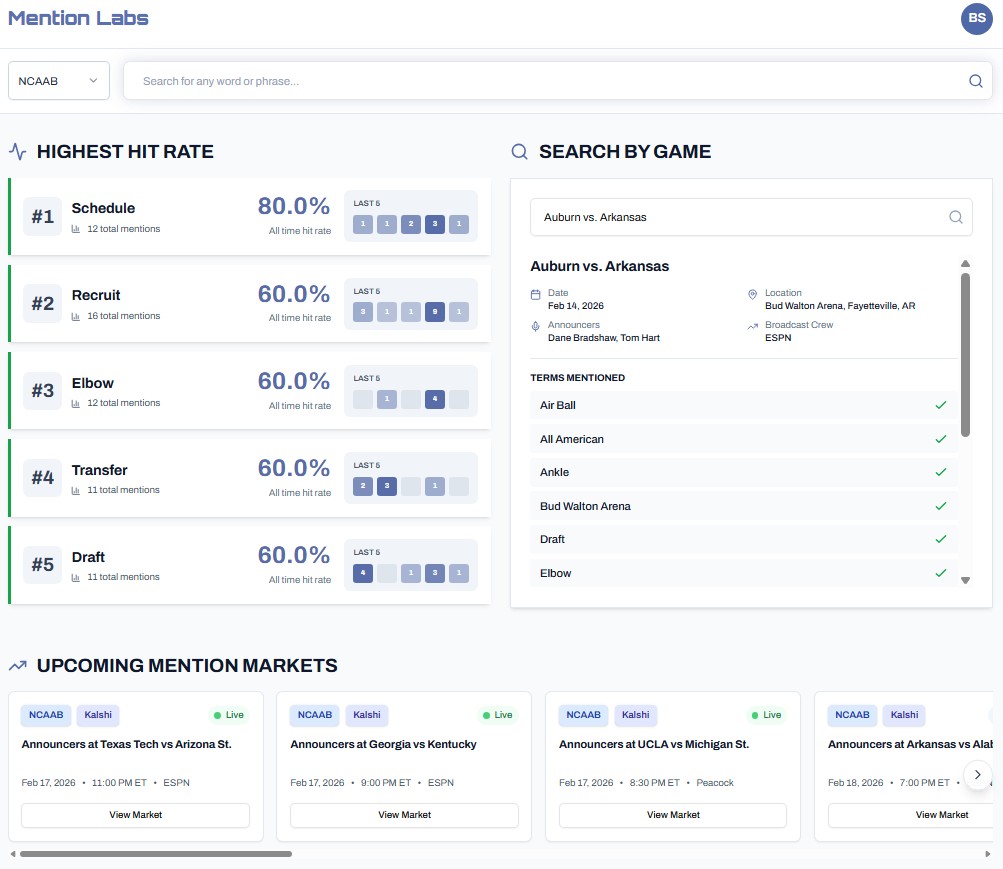View Market for UCLA vs Michigan St.
The image size is (1003, 869).
673,815
